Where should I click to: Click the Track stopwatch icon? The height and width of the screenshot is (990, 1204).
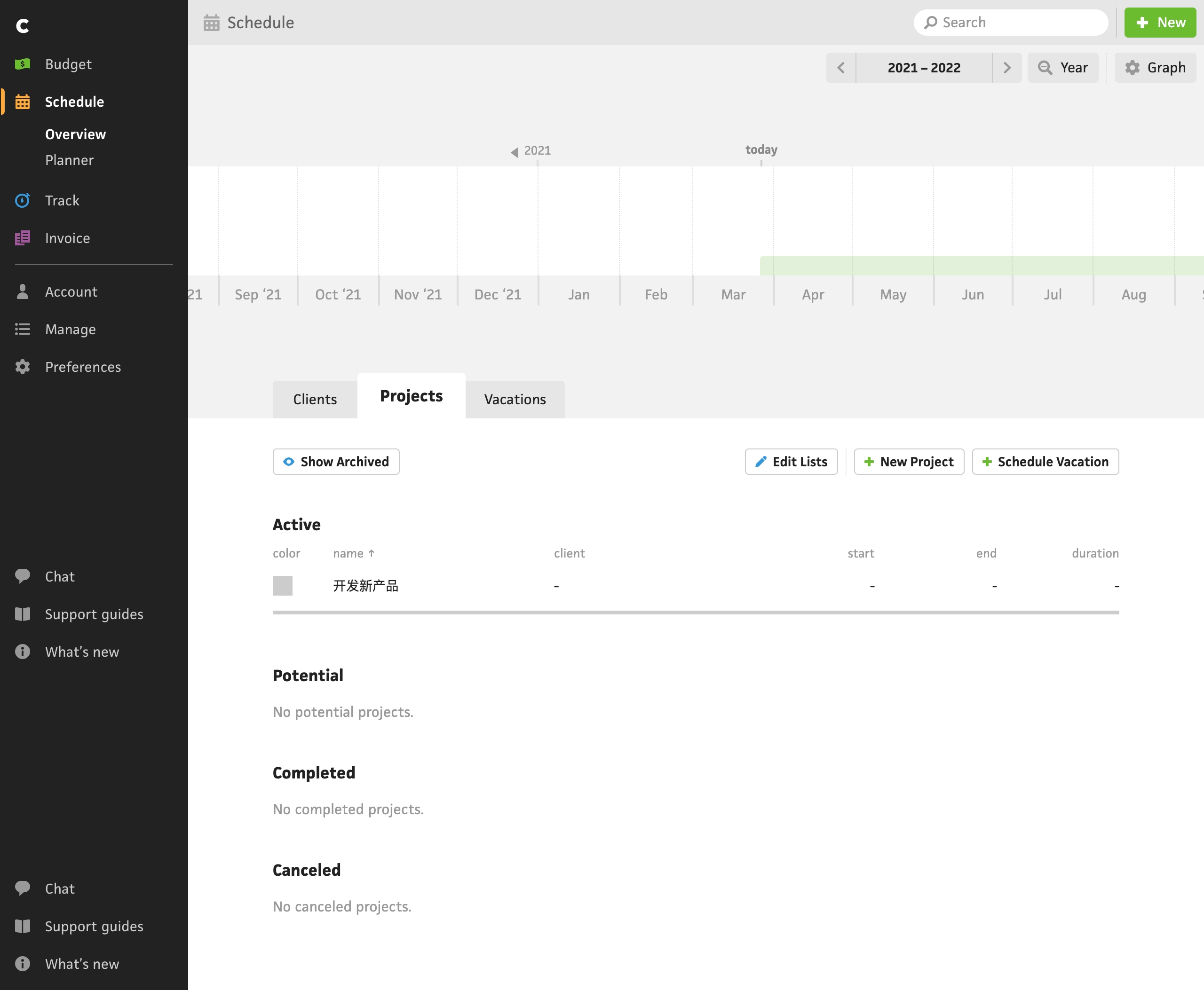coord(22,200)
